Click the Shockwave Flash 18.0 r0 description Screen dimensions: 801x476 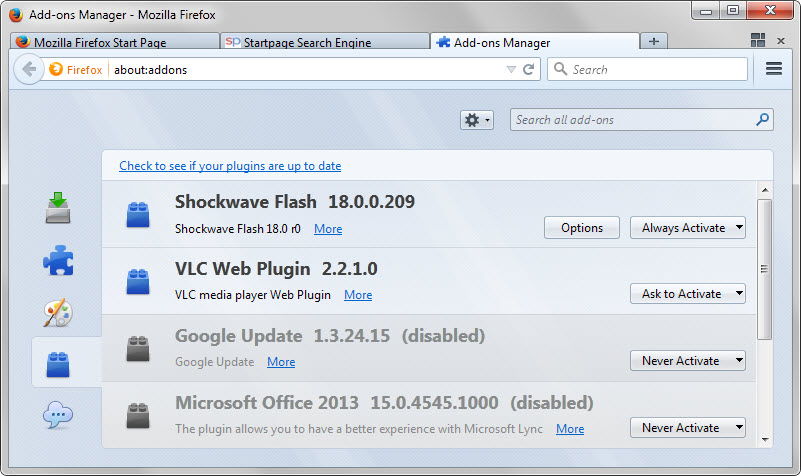click(x=238, y=229)
